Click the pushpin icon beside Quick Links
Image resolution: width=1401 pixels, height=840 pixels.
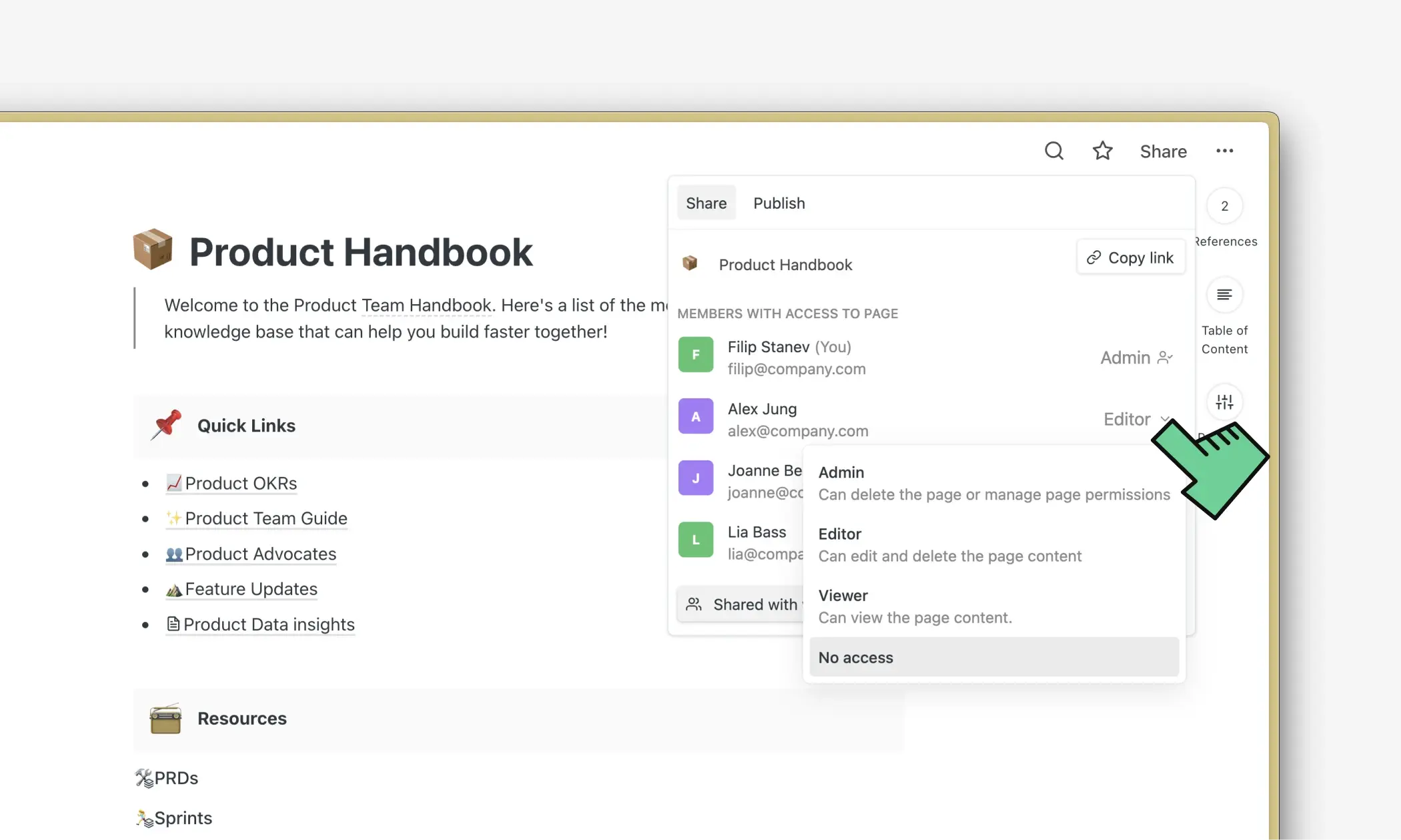click(167, 425)
